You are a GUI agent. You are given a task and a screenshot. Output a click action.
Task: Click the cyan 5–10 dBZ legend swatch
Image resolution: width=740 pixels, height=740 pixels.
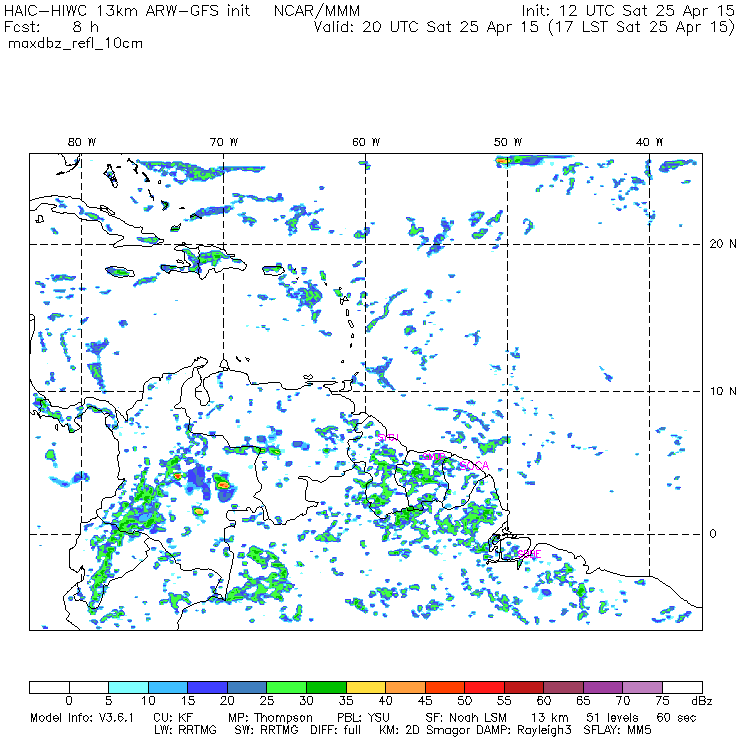[128, 687]
